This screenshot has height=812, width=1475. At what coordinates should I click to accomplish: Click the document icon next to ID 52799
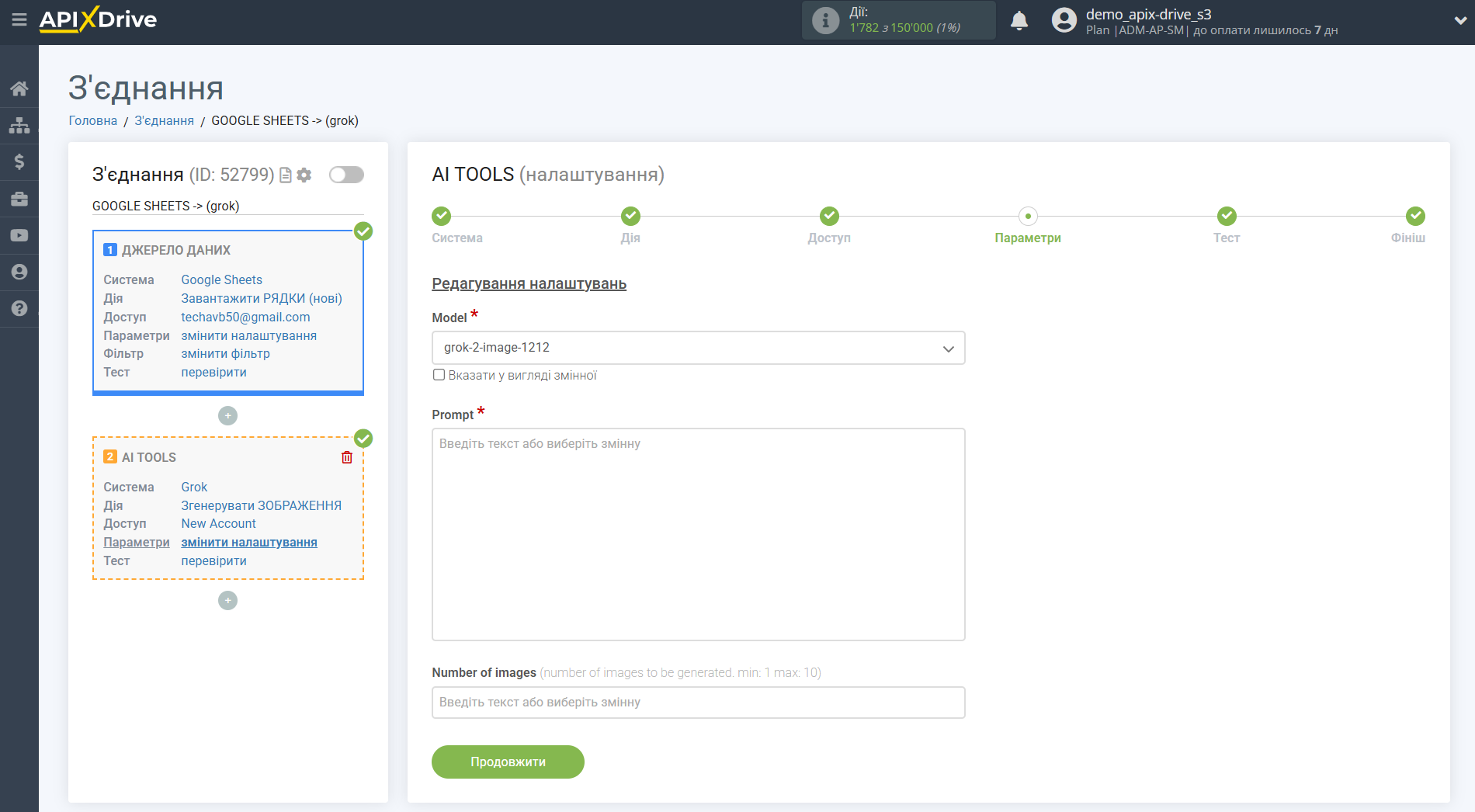(285, 175)
